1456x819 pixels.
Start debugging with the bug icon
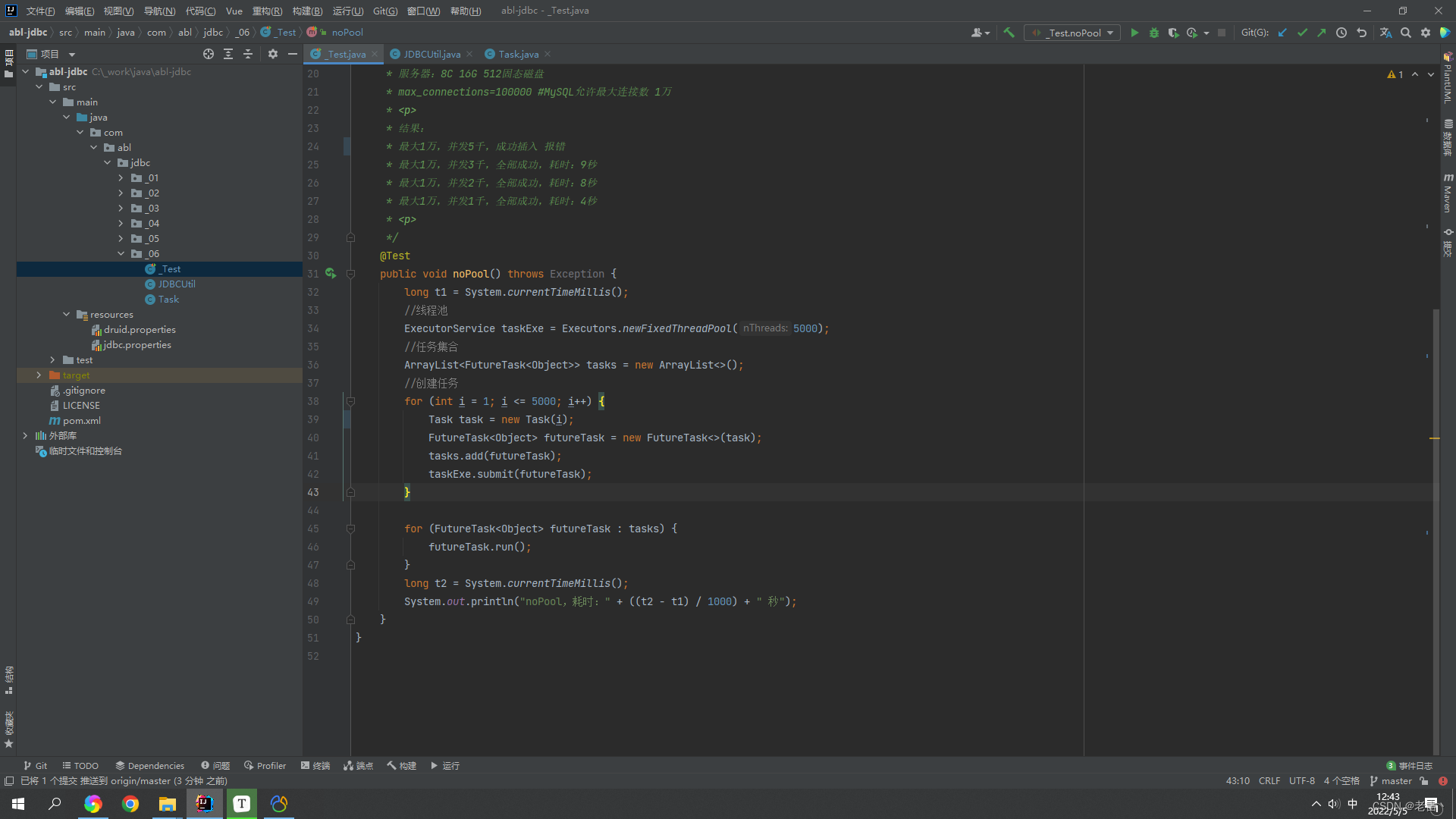tap(1154, 33)
